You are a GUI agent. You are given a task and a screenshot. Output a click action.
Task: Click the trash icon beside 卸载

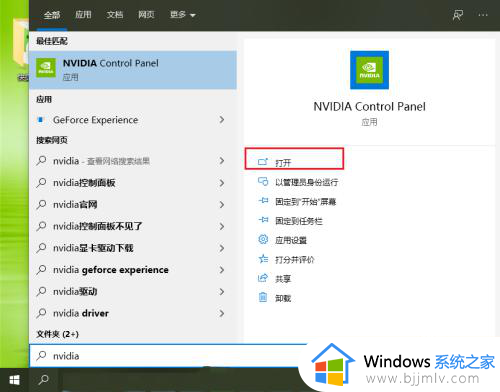pyautogui.click(x=263, y=297)
